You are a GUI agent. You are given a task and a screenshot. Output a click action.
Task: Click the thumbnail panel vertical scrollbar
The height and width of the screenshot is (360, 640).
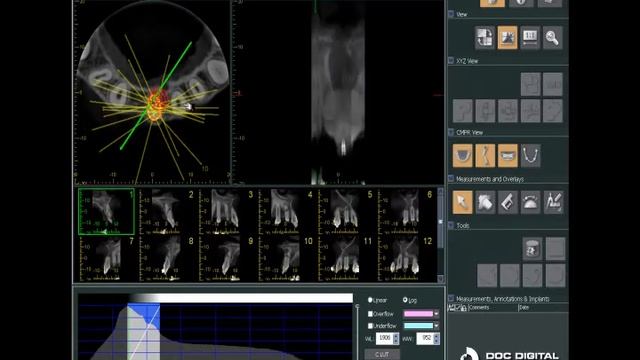440,235
